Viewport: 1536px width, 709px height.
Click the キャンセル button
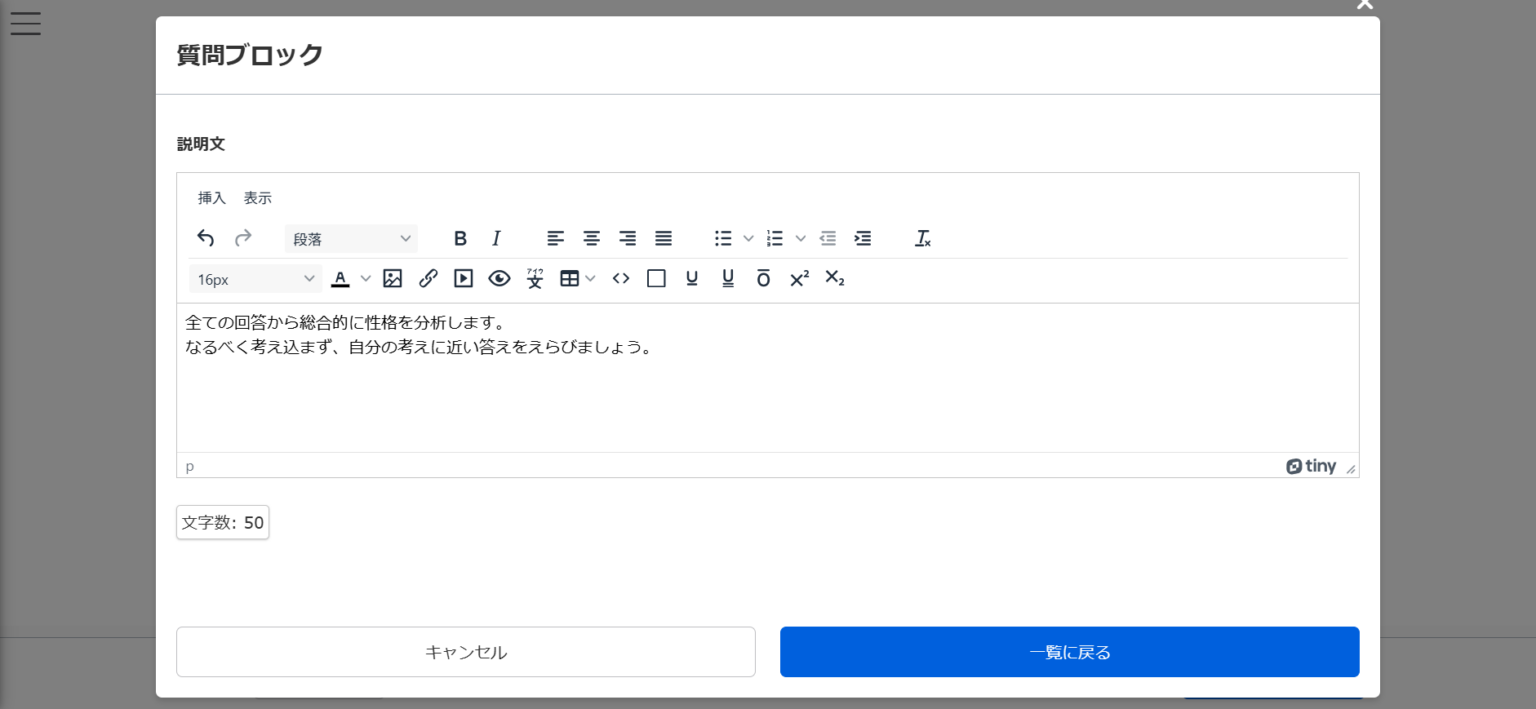click(466, 652)
